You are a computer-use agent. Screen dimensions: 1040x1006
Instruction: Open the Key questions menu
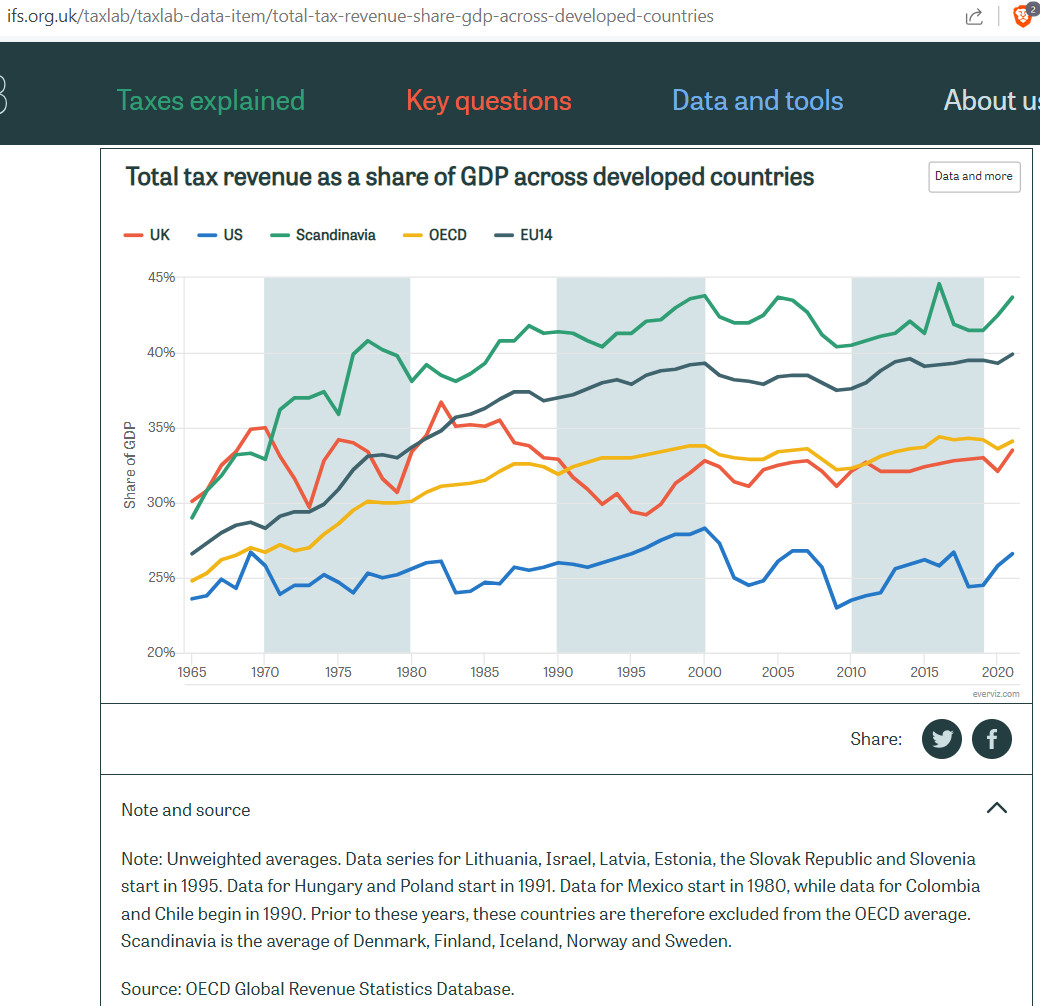coord(489,101)
